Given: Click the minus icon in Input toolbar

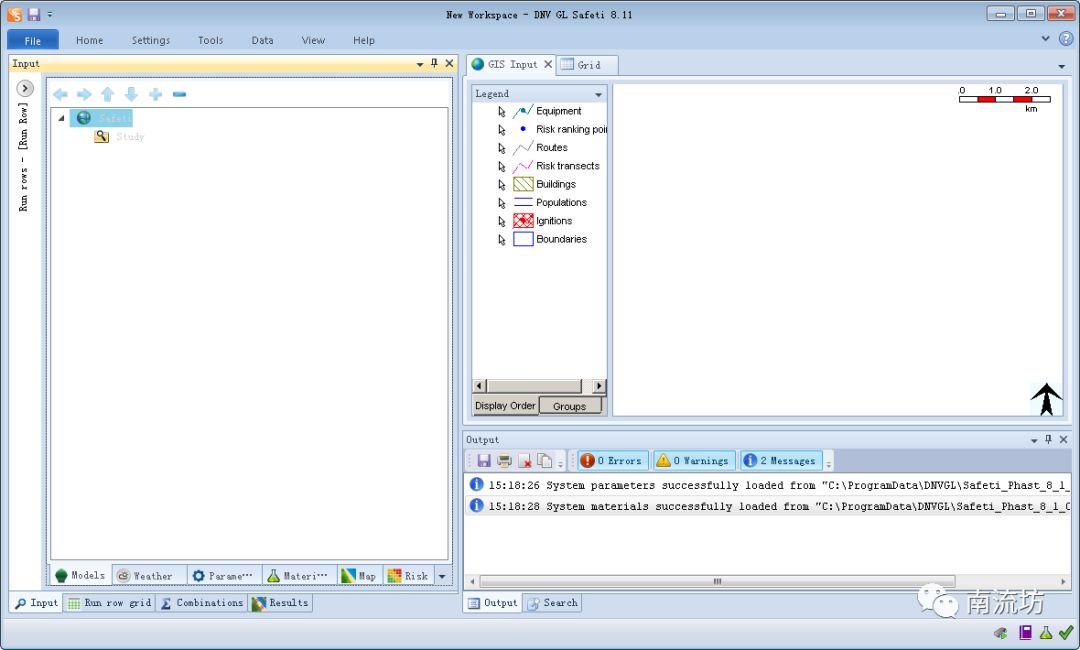Looking at the screenshot, I should 179,94.
